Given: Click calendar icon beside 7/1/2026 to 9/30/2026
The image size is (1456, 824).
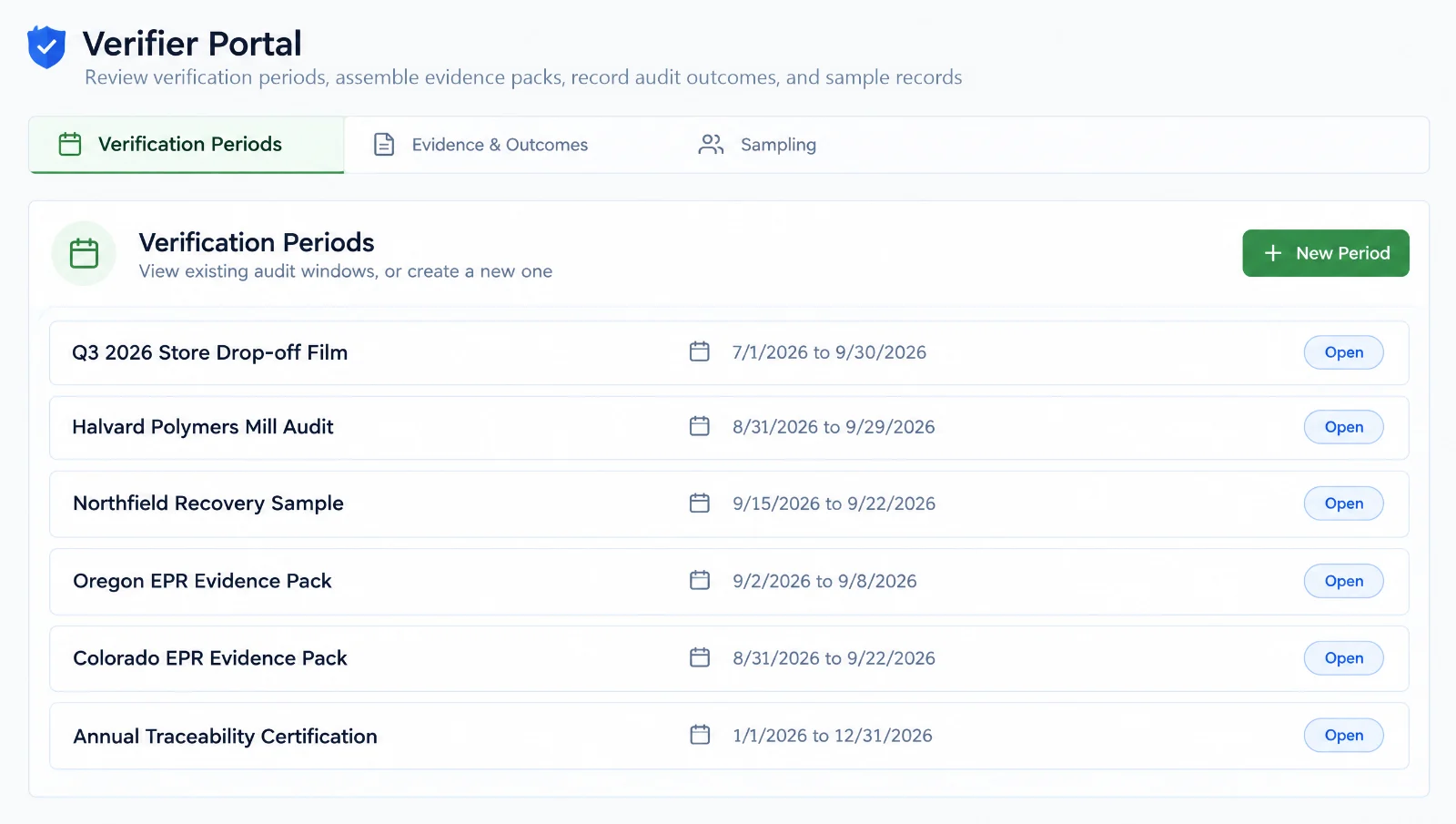Looking at the screenshot, I should click(700, 351).
